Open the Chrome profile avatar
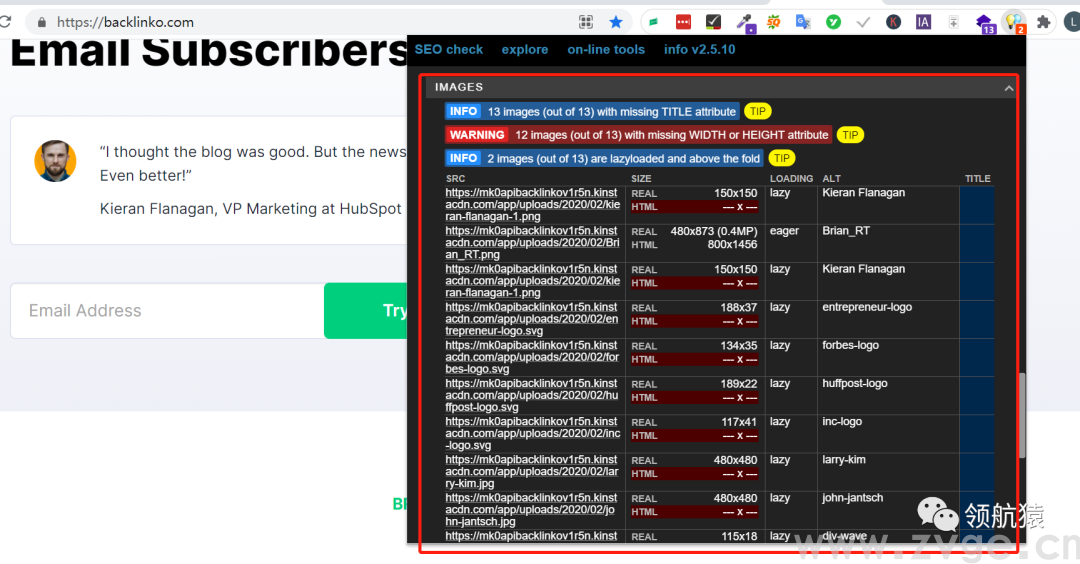 pos(1071,21)
